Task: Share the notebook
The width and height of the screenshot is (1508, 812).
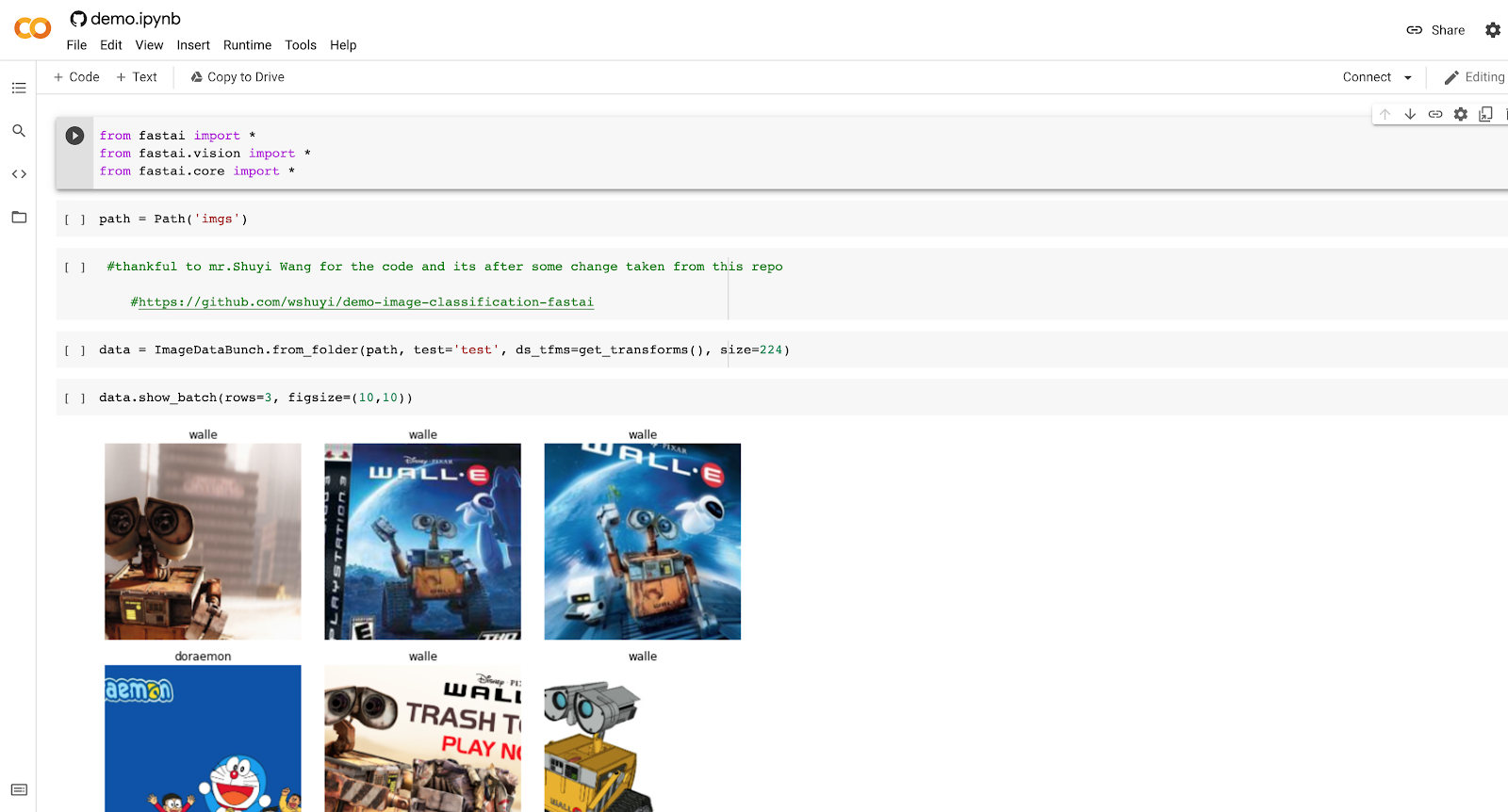Action: 1435,30
